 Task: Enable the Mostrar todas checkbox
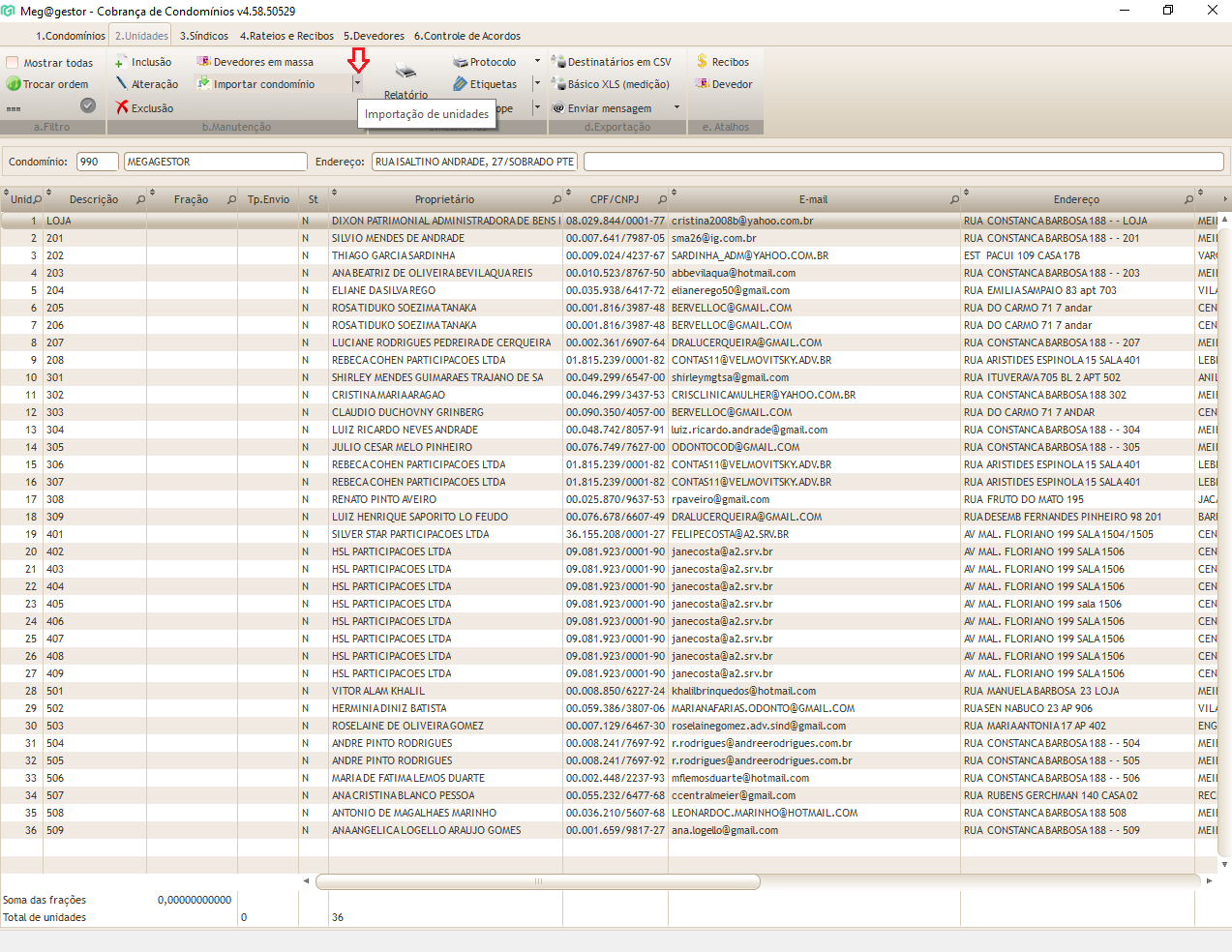tap(13, 63)
